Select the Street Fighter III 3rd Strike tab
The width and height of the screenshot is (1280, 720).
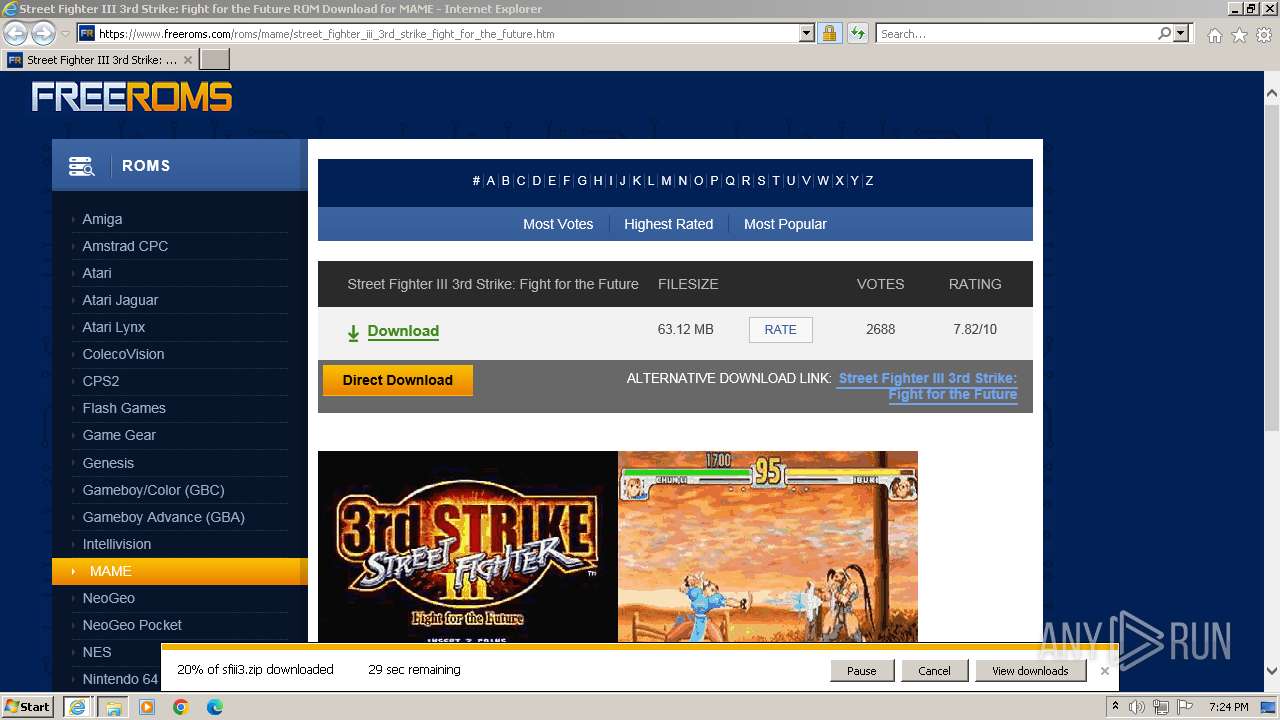click(100, 60)
